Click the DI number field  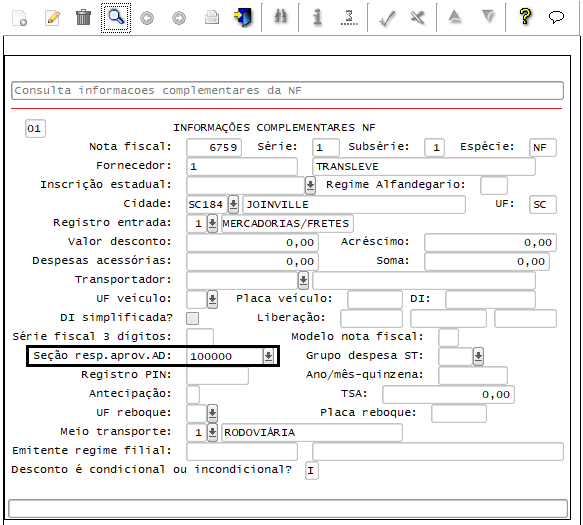coord(490,299)
